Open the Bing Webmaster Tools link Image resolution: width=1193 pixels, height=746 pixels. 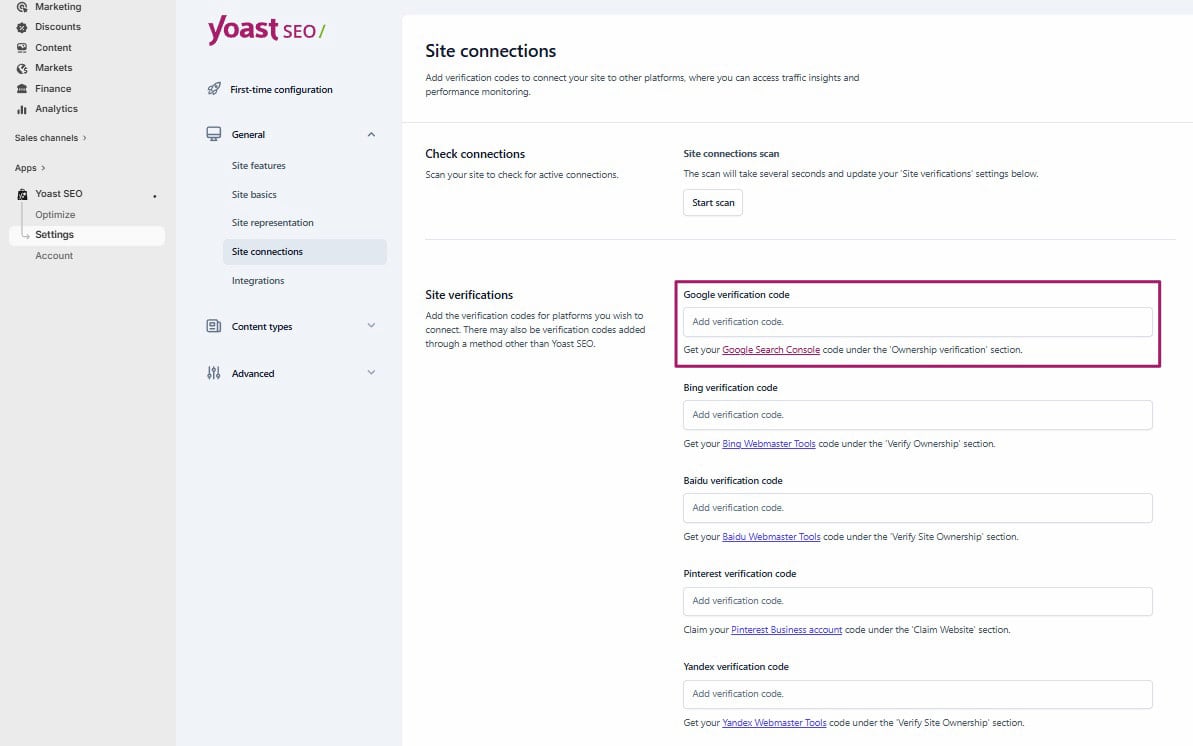[x=766, y=443]
